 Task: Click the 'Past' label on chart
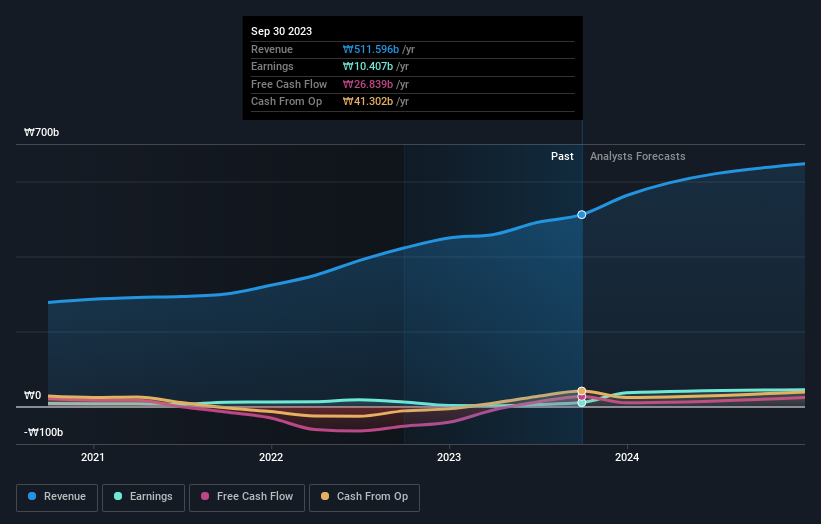point(562,156)
